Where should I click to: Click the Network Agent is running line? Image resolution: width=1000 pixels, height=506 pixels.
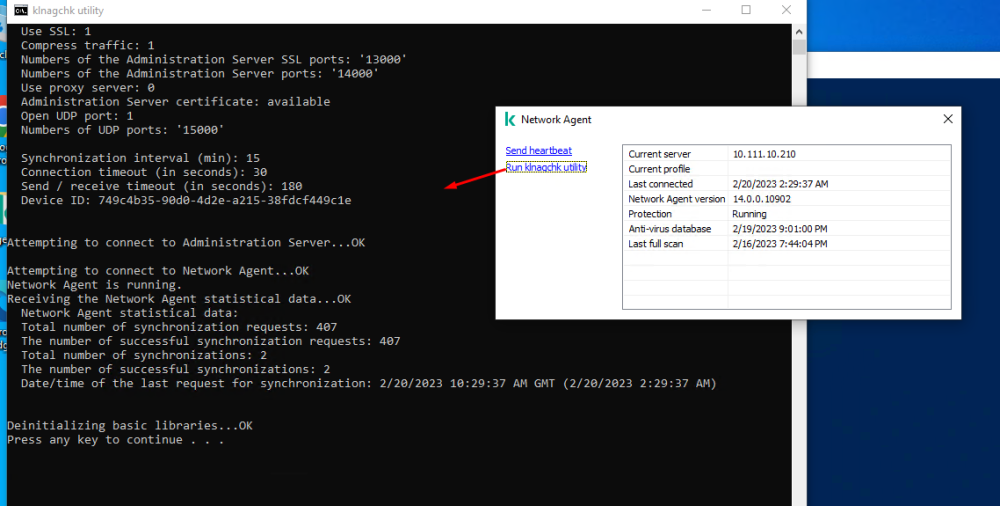point(94,285)
